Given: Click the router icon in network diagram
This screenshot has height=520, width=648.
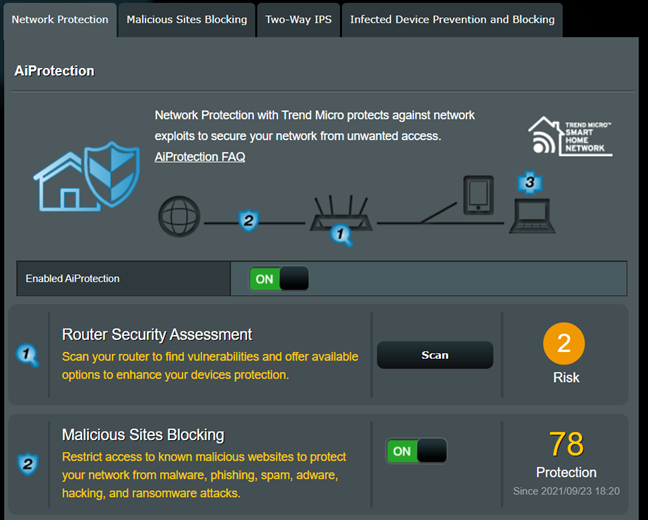Looking at the screenshot, I should [341, 214].
